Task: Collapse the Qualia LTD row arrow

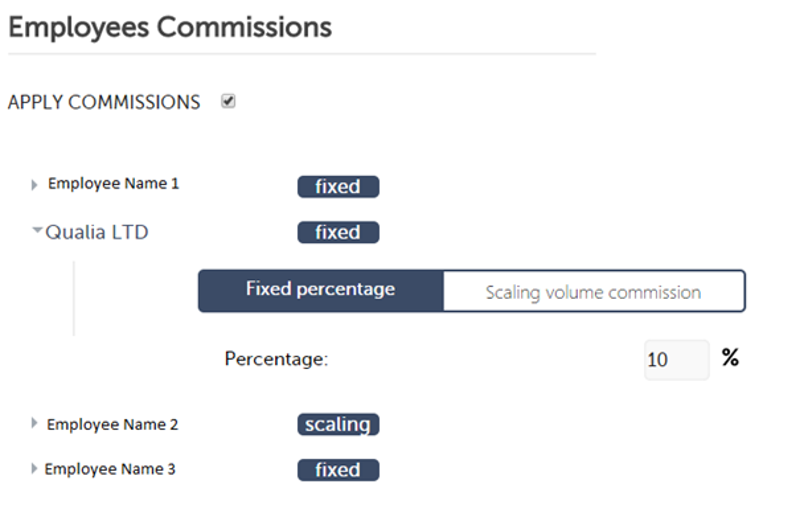Action: pyautogui.click(x=37, y=231)
